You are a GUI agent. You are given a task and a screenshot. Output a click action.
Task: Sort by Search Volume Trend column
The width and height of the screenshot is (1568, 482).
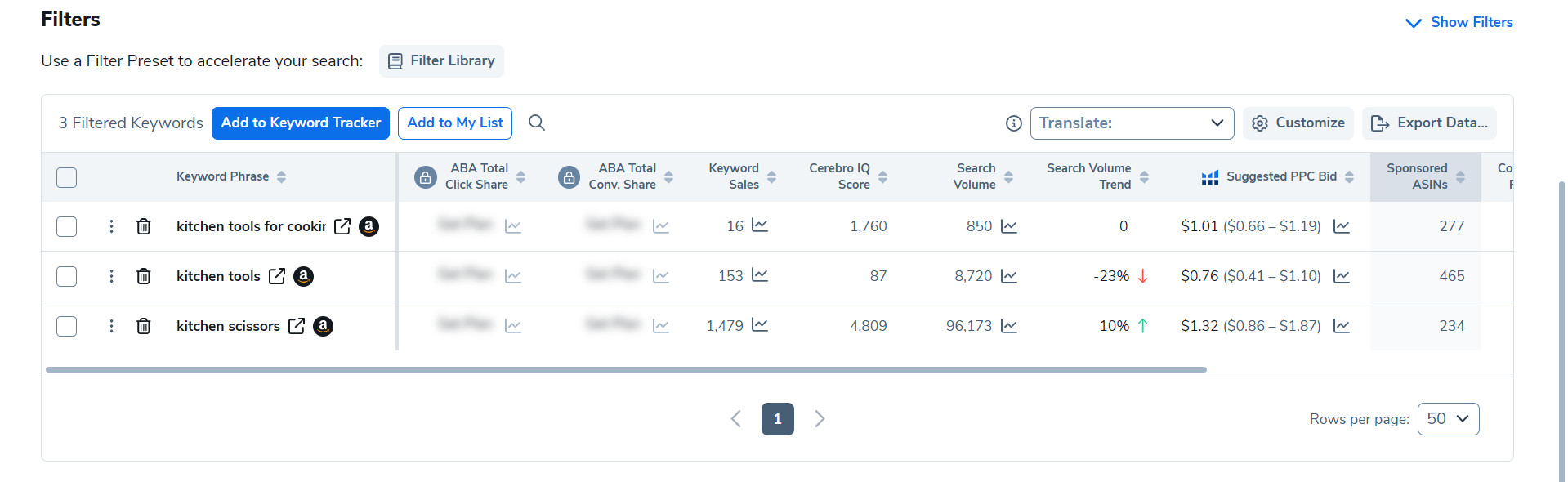[1144, 177]
